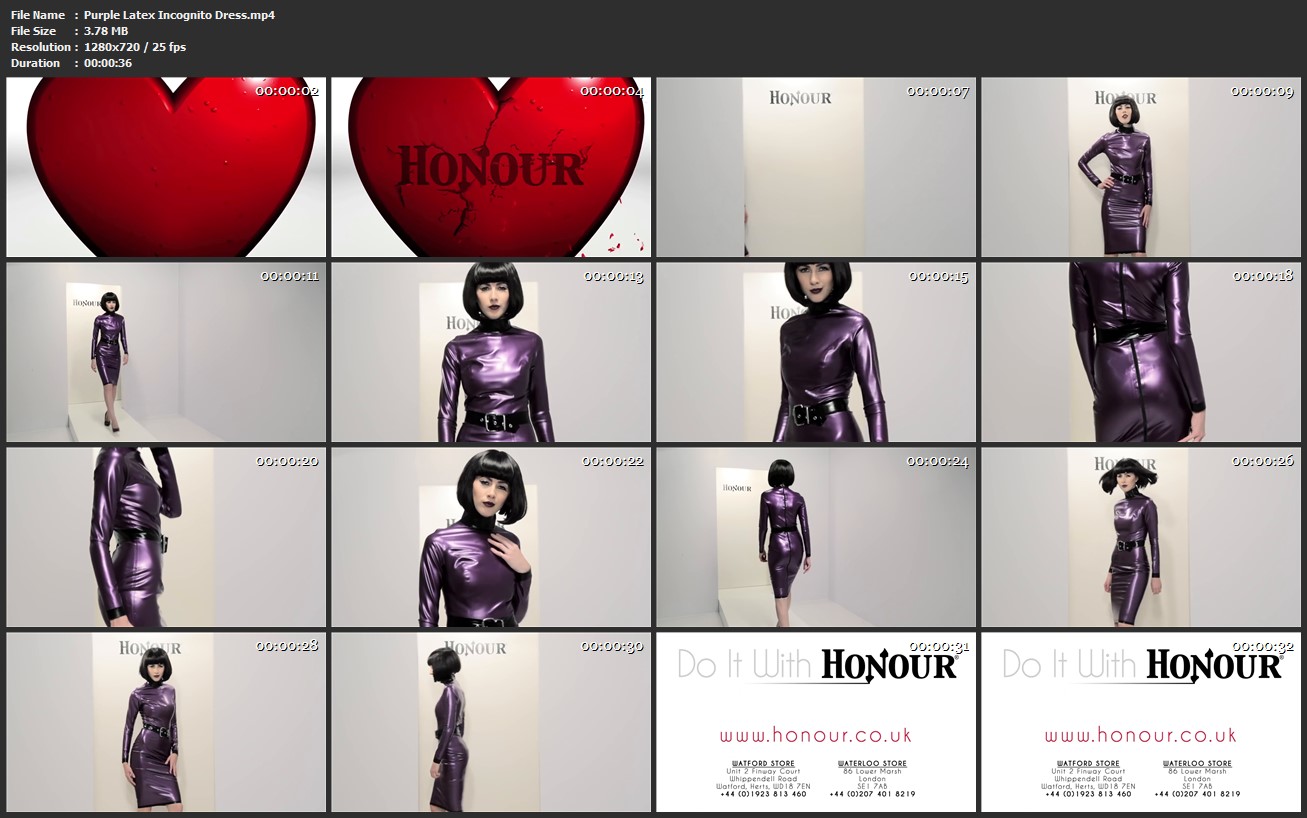Viewport: 1307px width, 818px height.
Task: Click the file name Purple Latex Incognito Dress.mp4
Action: 180,15
